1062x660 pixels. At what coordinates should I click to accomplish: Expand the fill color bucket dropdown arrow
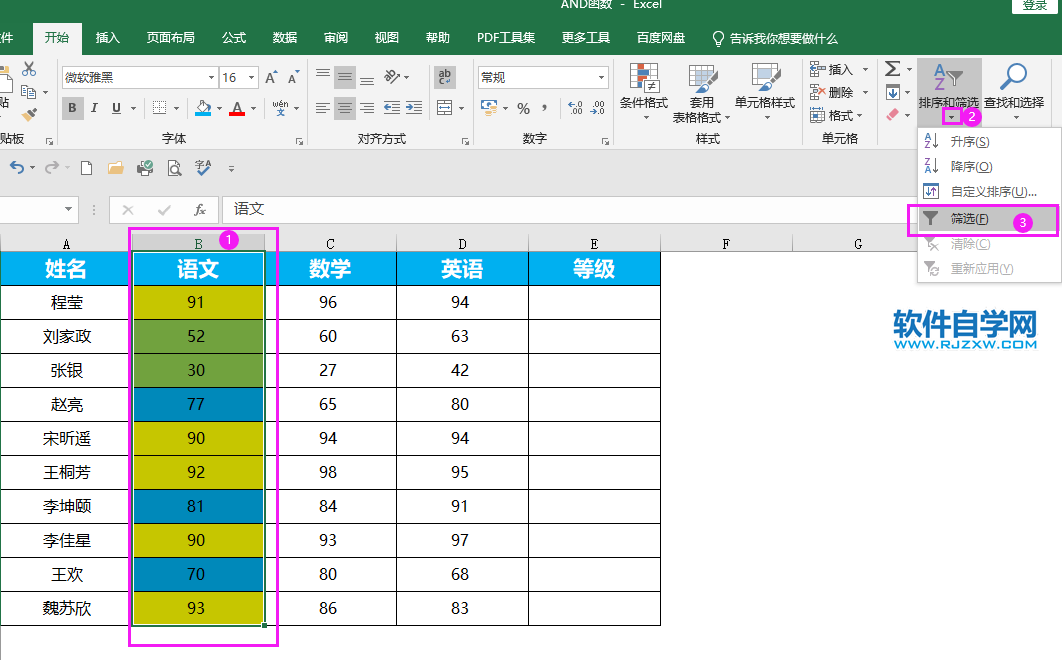217,108
